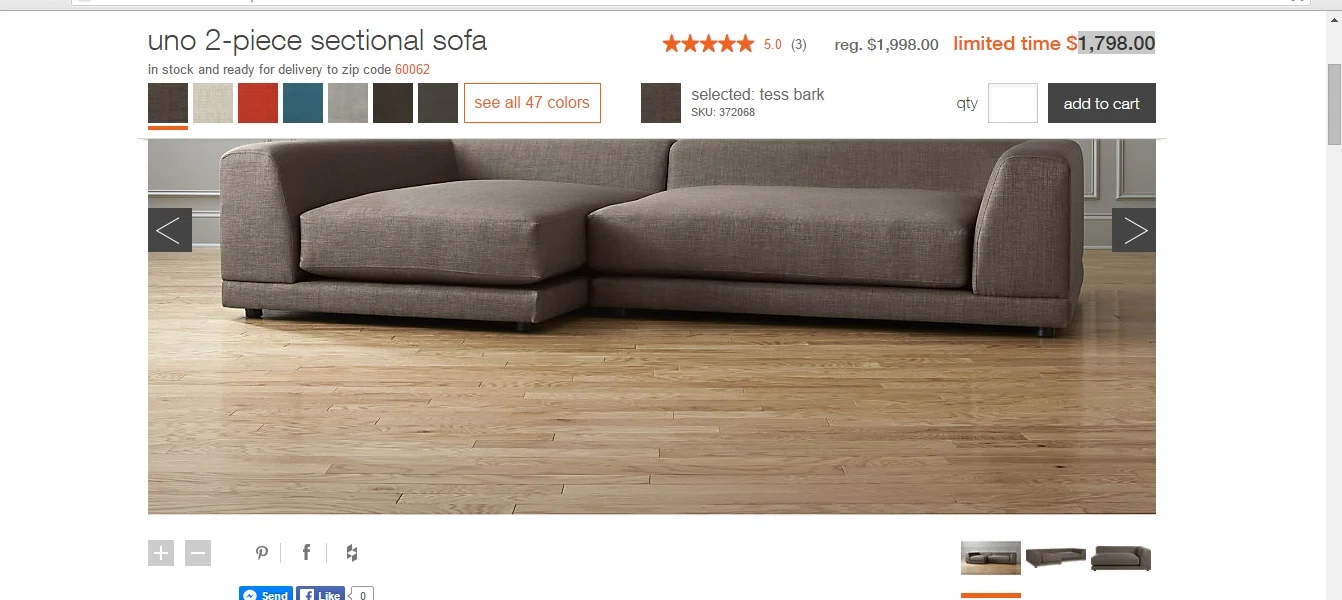1342x600 pixels.
Task: Select the teal blue fabric swatch
Action: [303, 103]
